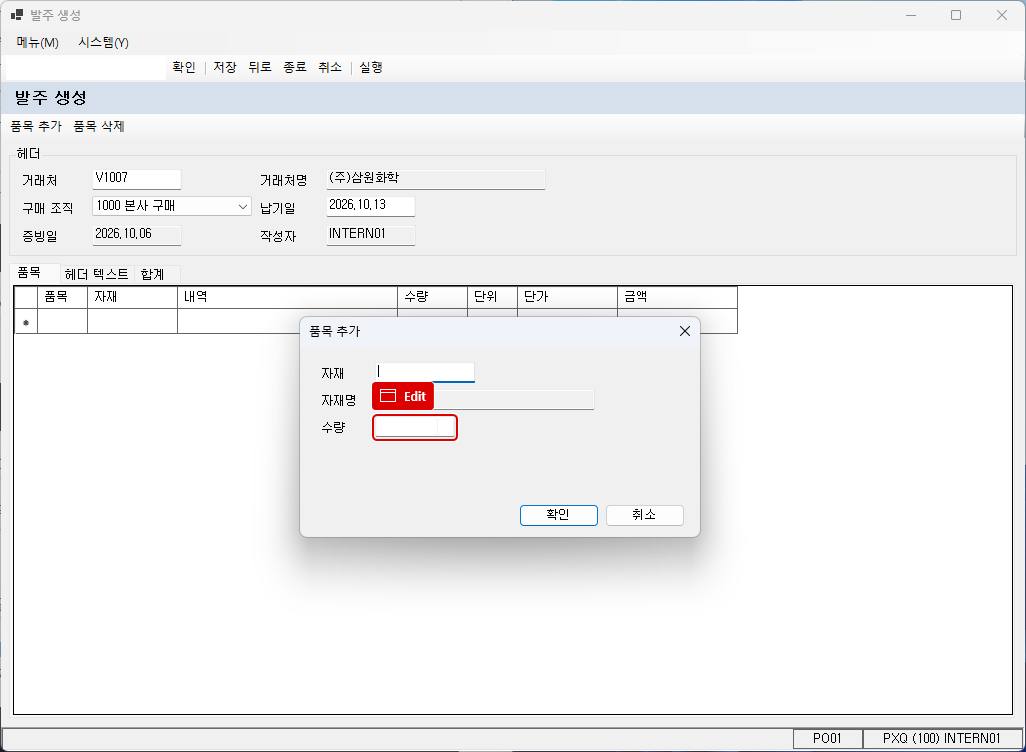Select the new row marker (*) in the grid
Screen dimensions: 1026x752
tap(26, 321)
